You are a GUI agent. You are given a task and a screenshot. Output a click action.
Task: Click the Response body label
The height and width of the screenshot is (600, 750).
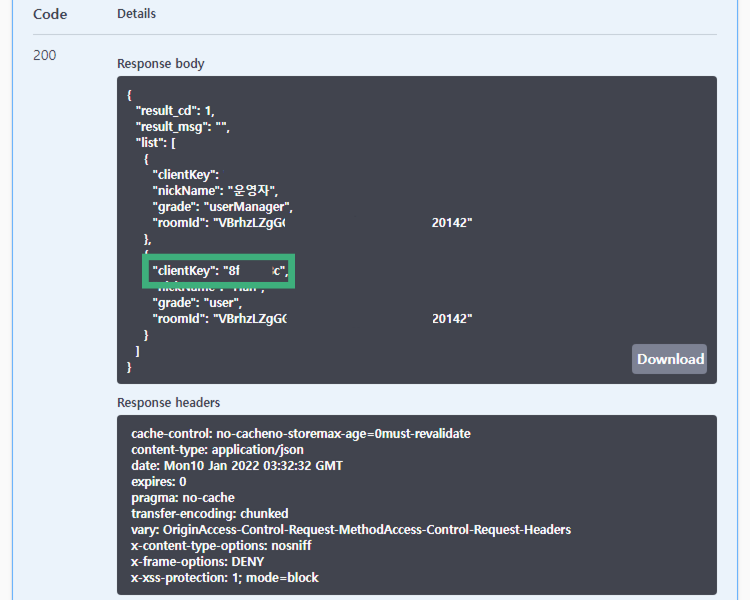click(x=160, y=63)
